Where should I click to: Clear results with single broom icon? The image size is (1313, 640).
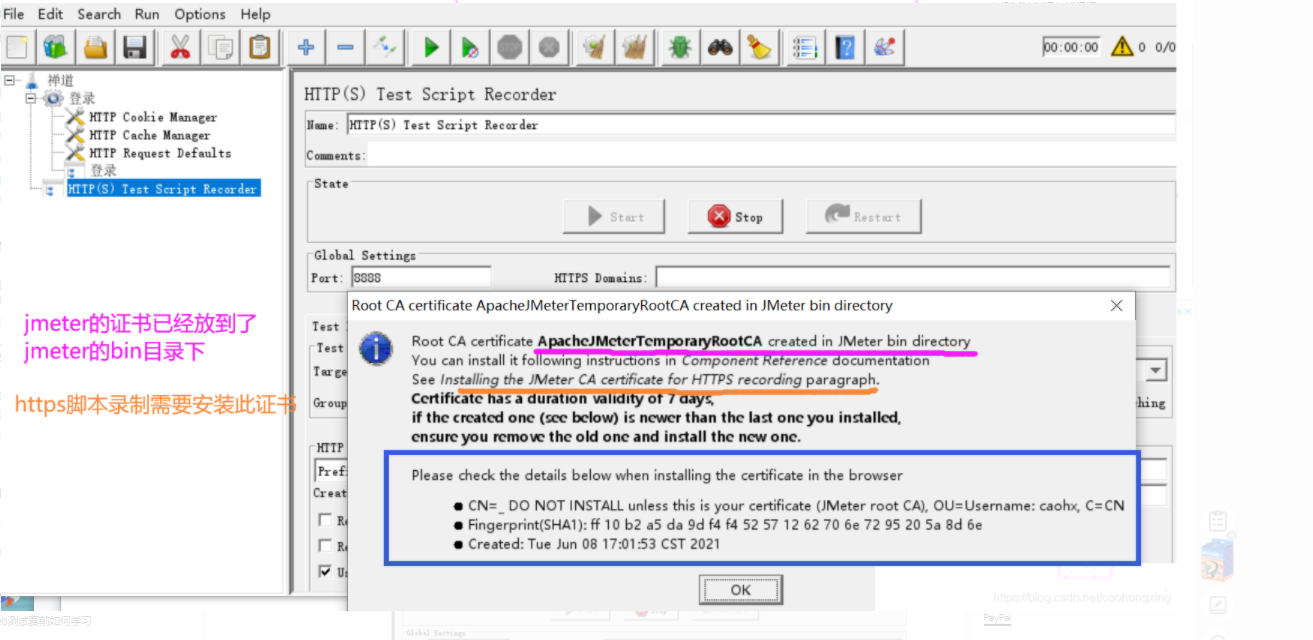click(x=595, y=47)
